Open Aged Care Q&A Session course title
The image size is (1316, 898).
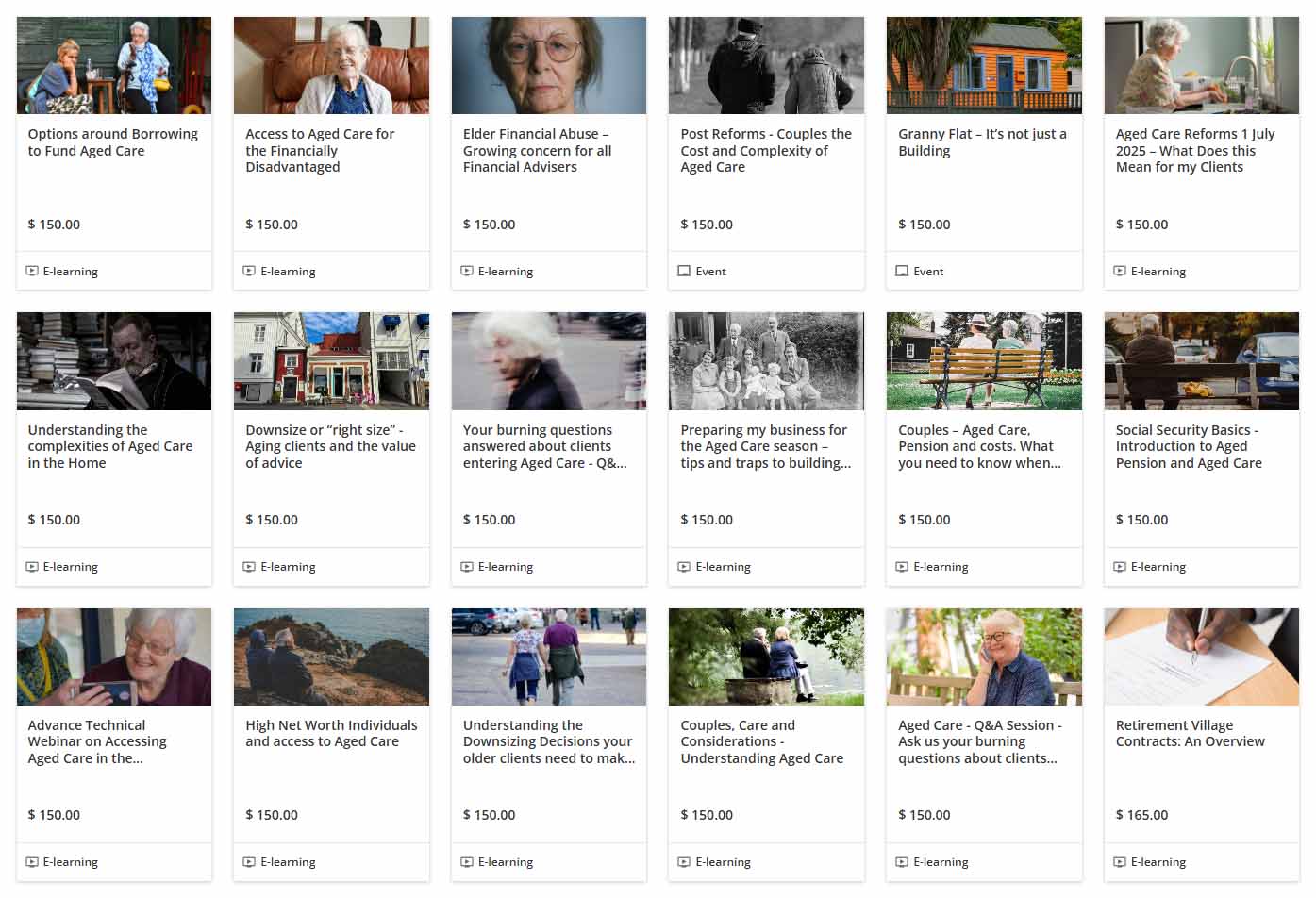tap(980, 741)
